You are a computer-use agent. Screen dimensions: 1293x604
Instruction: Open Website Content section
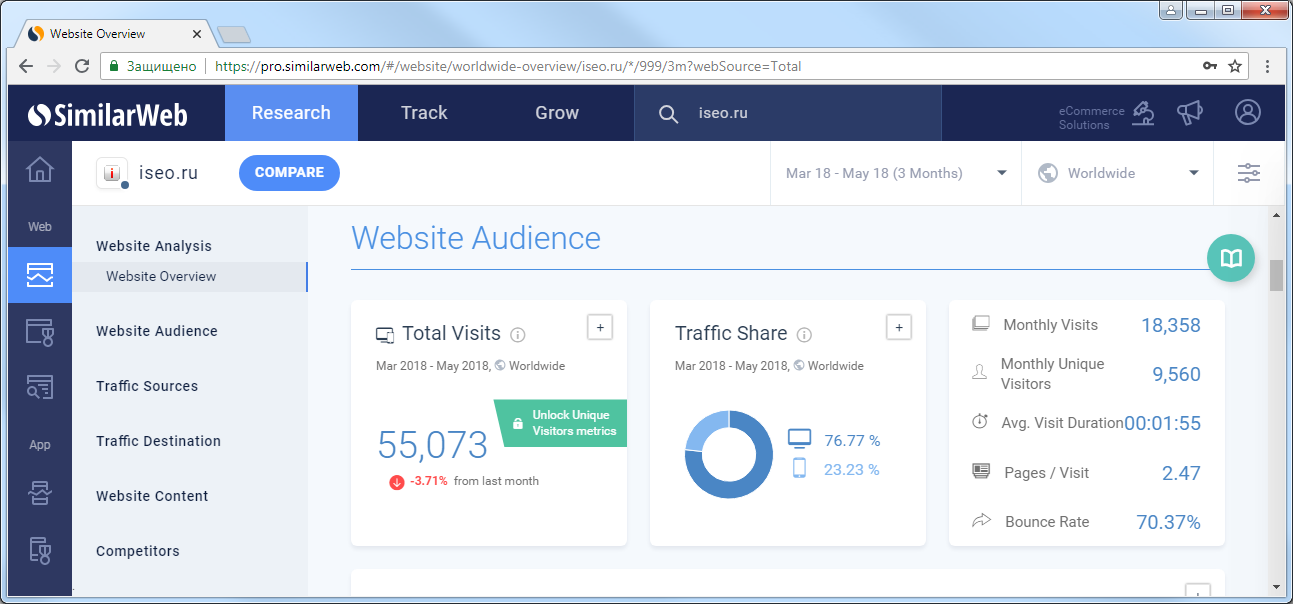(152, 496)
